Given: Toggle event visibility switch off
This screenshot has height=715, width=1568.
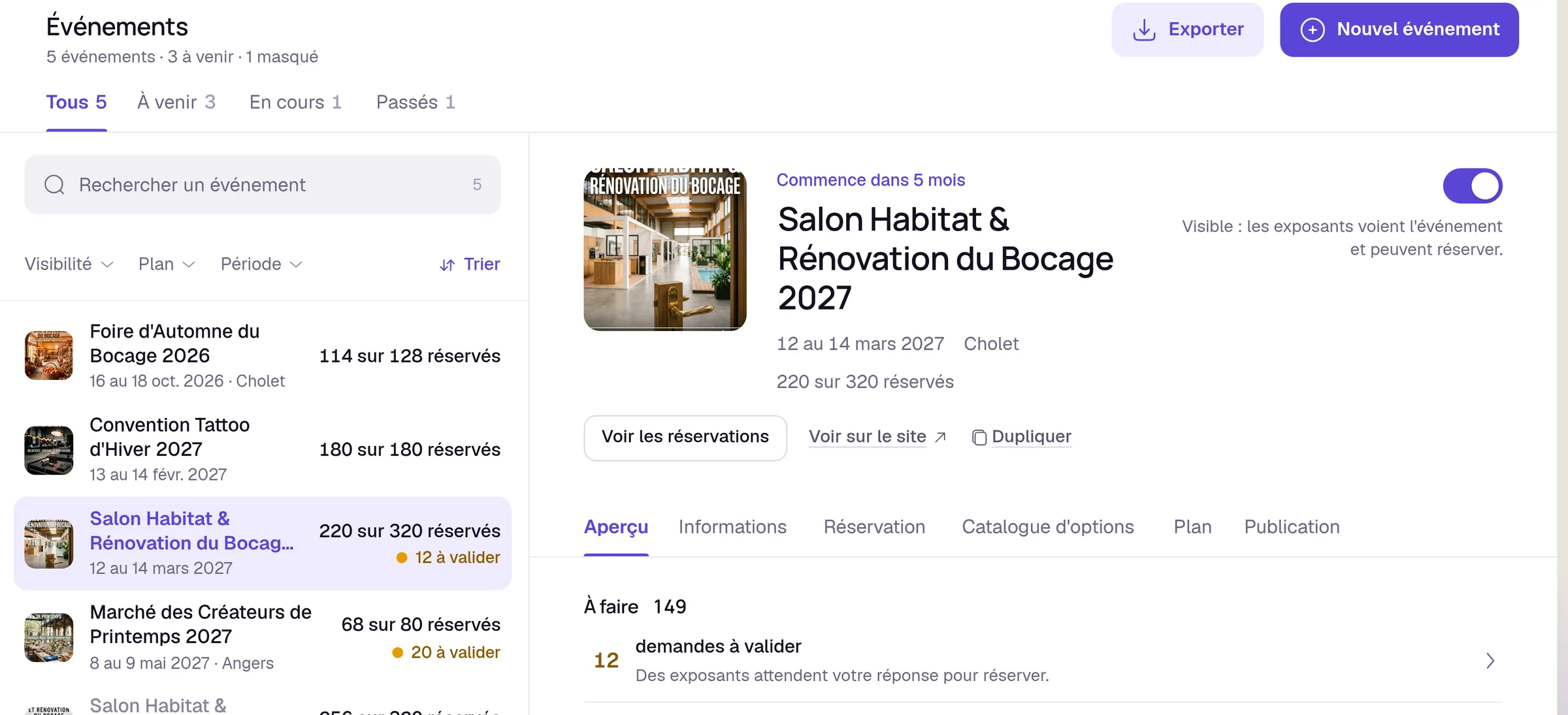Looking at the screenshot, I should [1473, 186].
